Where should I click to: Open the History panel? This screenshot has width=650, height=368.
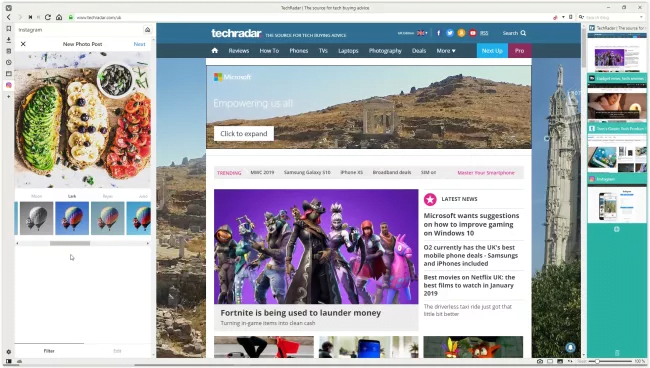(x=9, y=62)
